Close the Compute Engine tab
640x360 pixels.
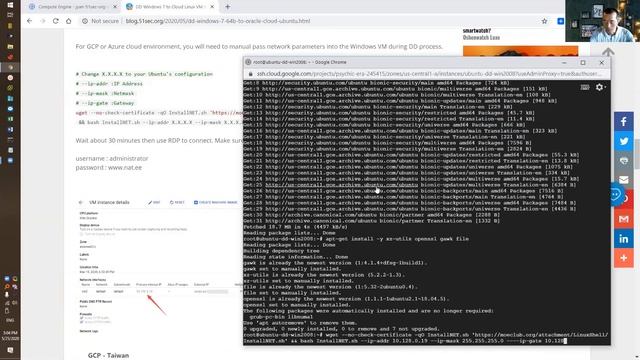tap(115, 7)
